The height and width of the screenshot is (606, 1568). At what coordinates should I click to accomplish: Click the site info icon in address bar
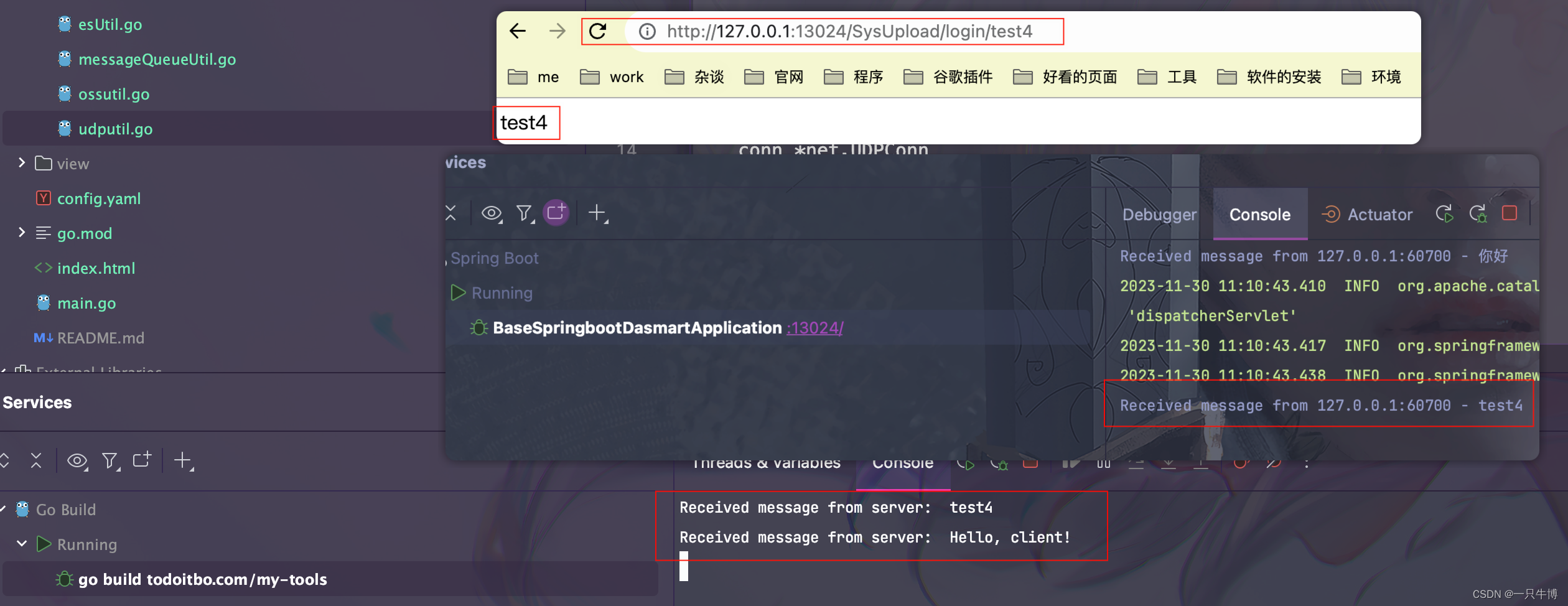(647, 31)
